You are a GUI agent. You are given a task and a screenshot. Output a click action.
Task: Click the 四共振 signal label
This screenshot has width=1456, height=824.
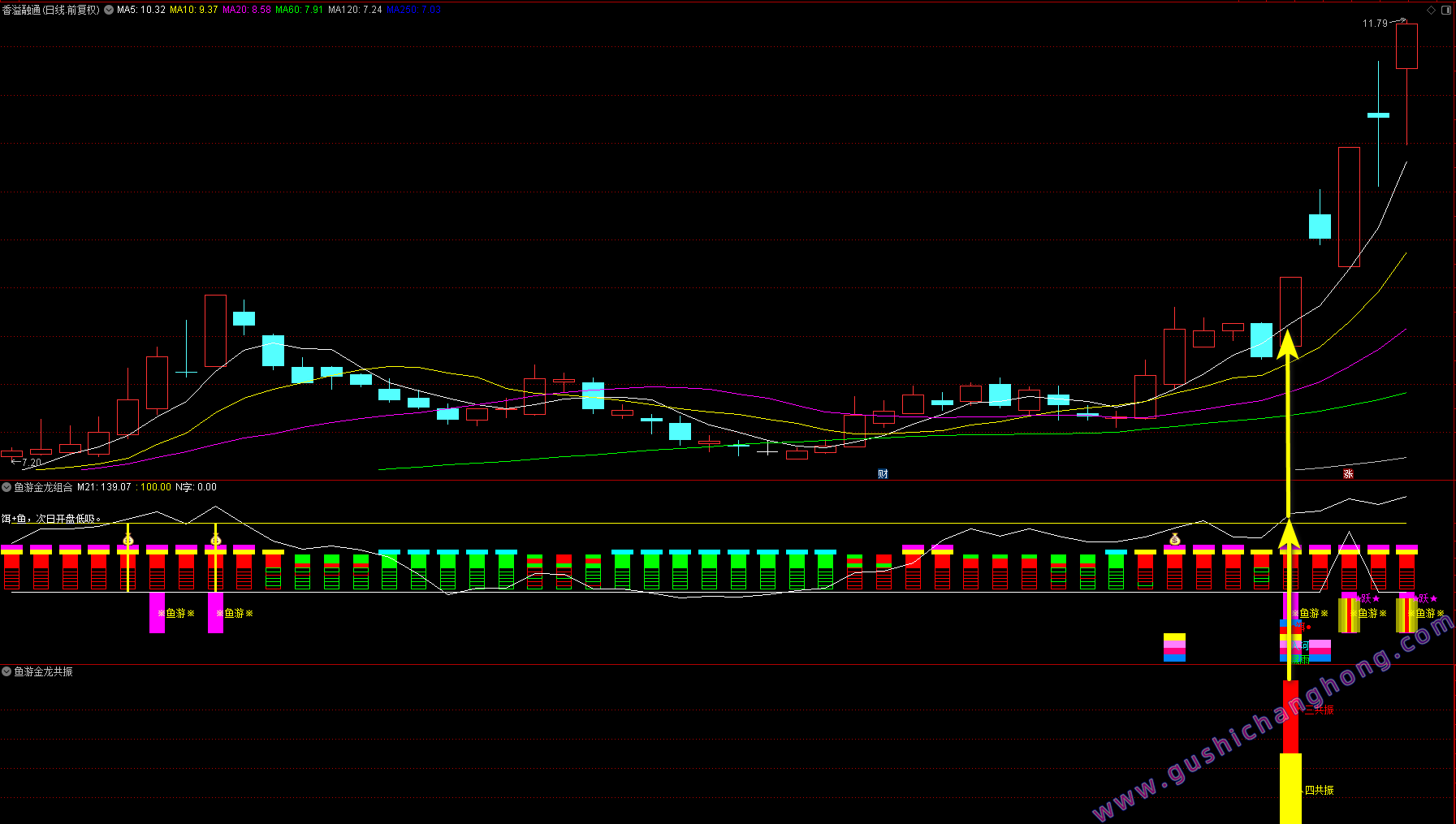[1319, 790]
